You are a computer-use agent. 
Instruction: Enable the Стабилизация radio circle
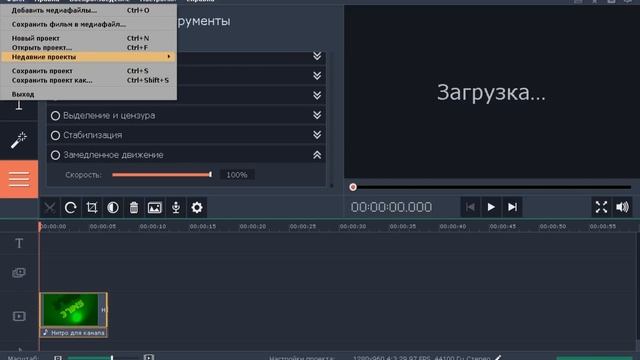tap(55, 135)
